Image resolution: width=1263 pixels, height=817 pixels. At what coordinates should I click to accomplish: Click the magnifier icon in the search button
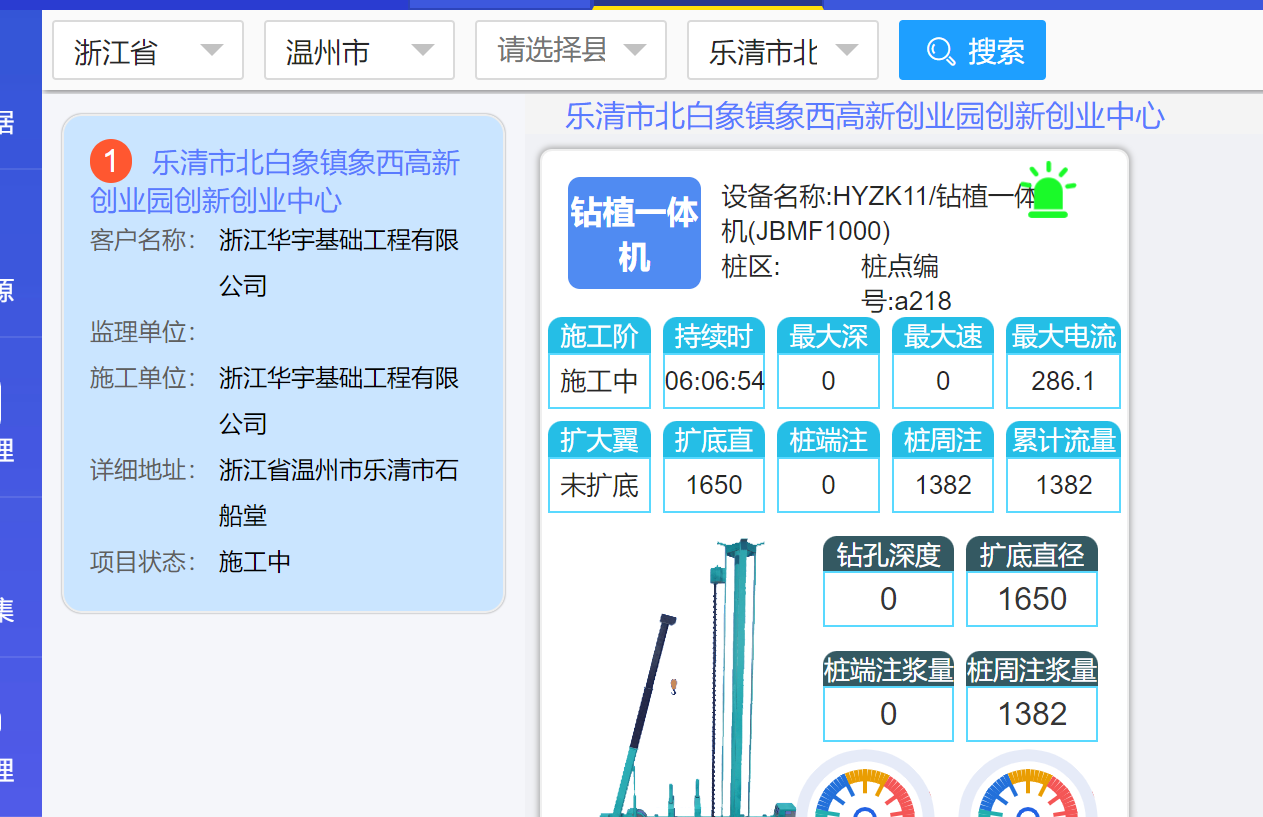[940, 51]
